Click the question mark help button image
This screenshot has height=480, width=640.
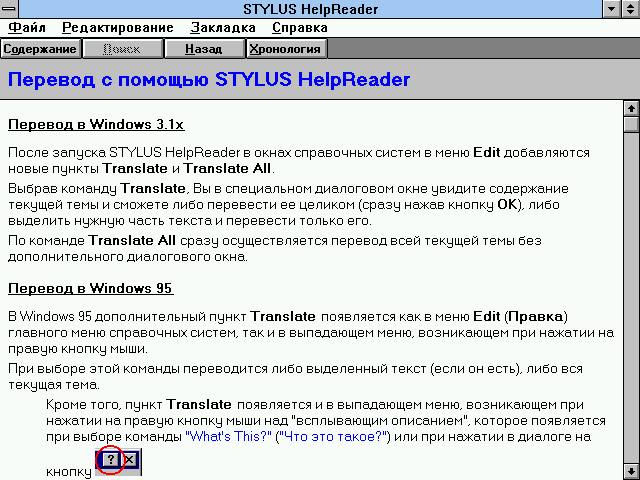110,460
